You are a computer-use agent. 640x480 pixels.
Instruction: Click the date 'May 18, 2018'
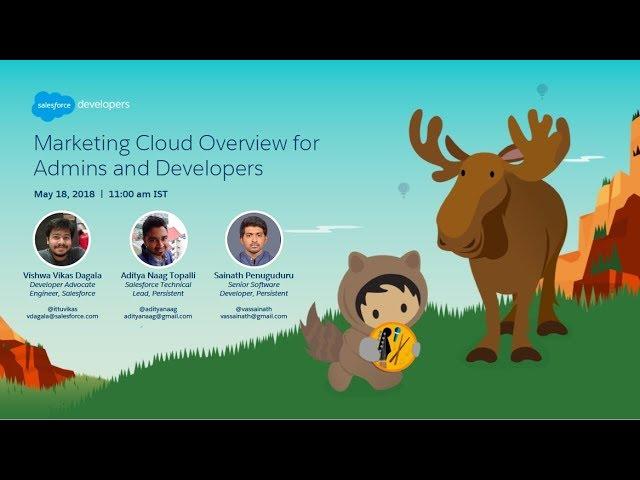[64, 194]
